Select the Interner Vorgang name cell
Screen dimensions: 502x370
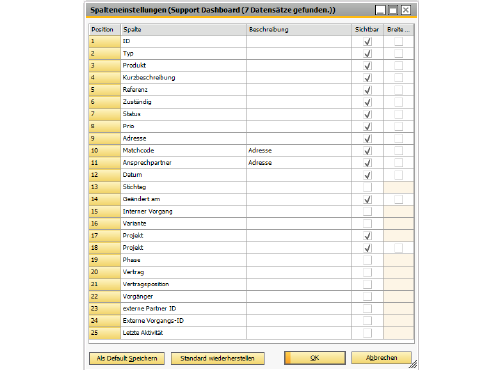pos(183,211)
